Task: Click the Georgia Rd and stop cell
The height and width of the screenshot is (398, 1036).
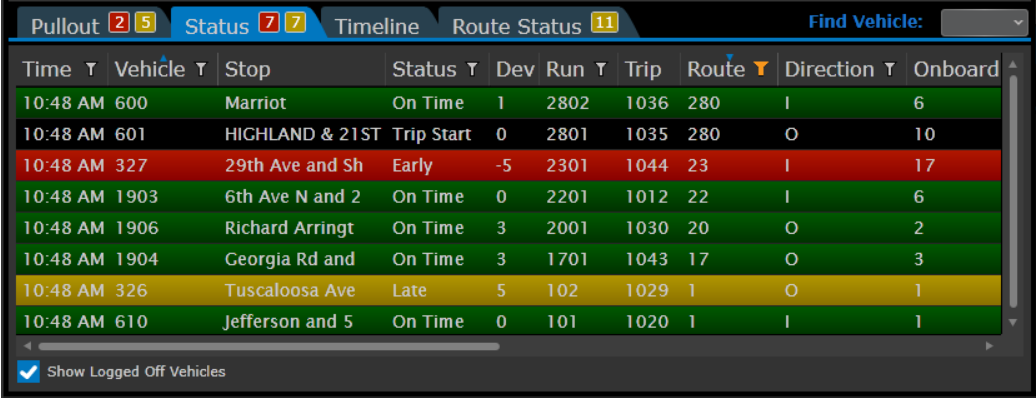Action: (x=289, y=259)
